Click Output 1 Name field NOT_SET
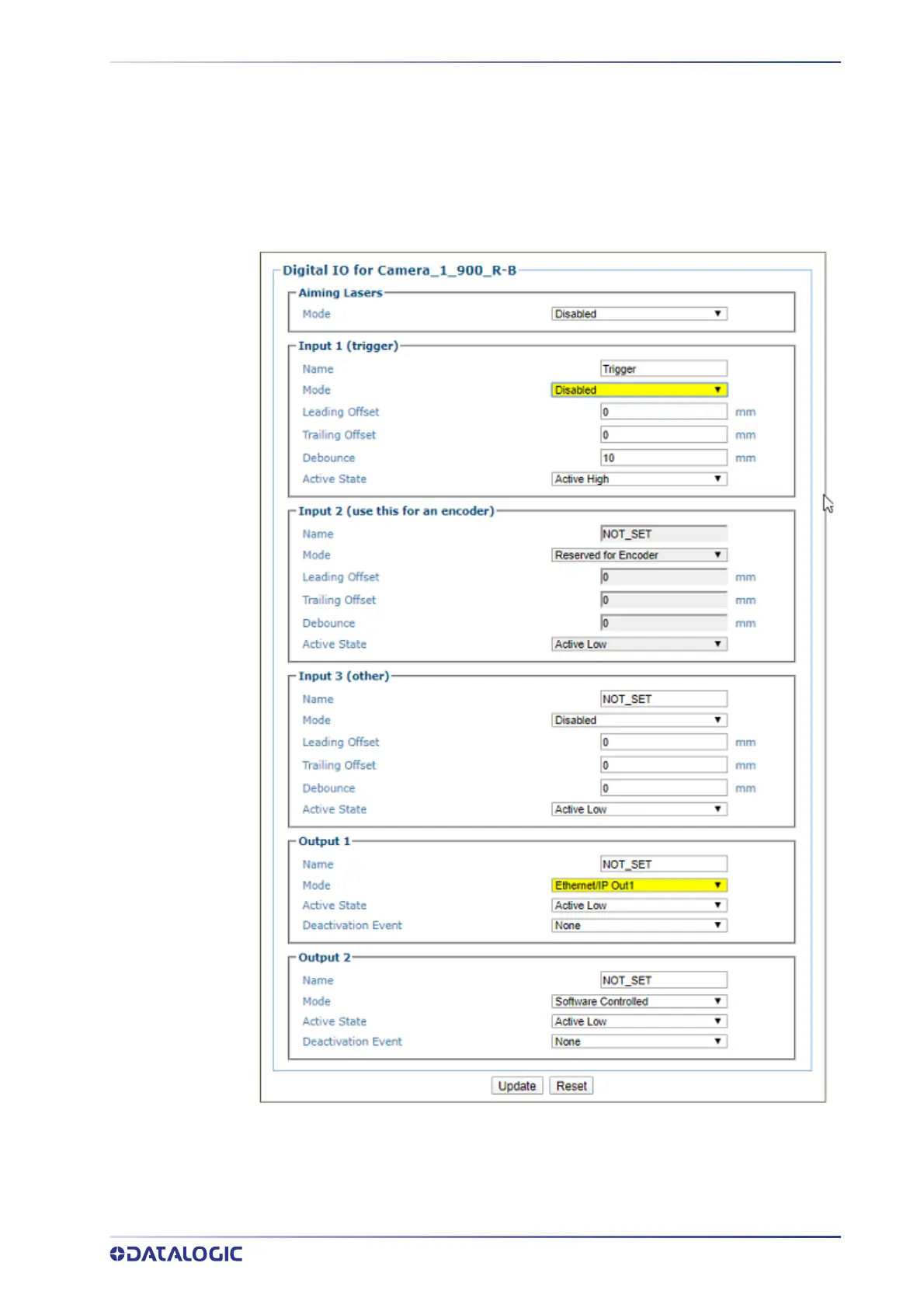Viewport: 924px width, 1308px height. pyautogui.click(x=664, y=864)
